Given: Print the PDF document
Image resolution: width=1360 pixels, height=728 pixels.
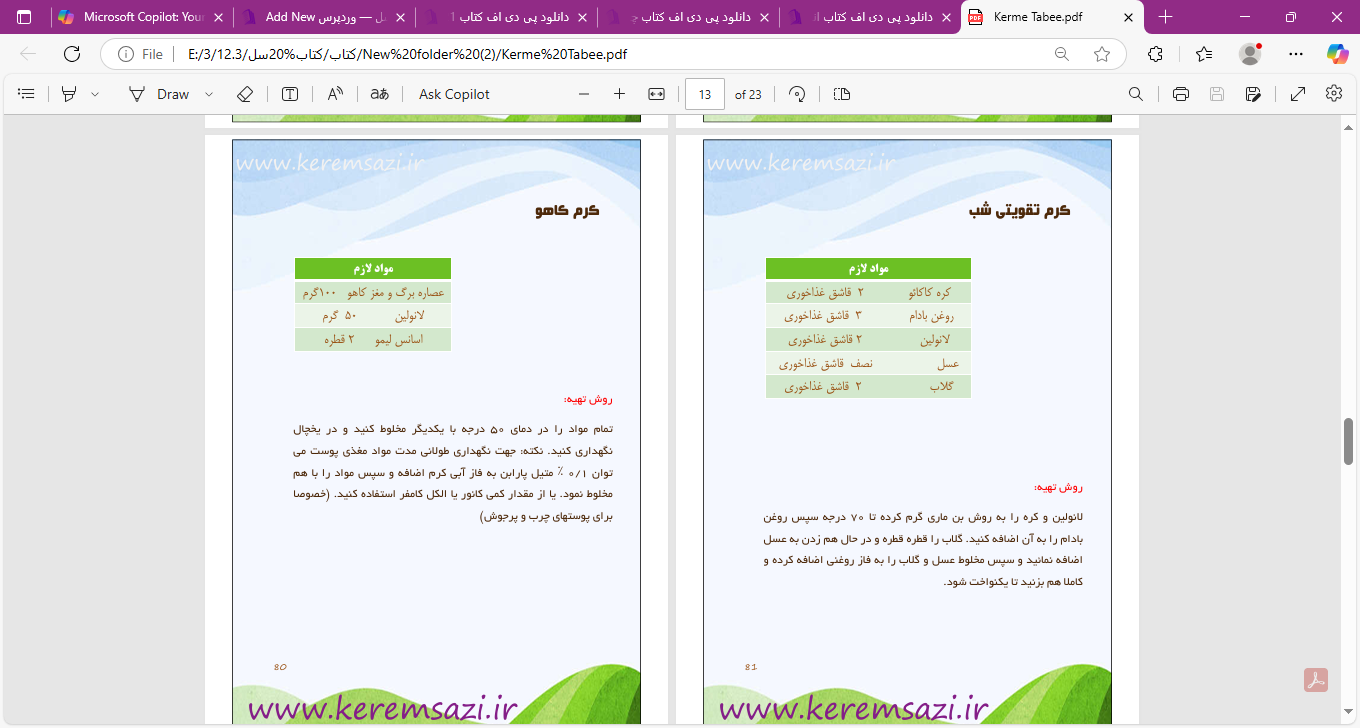Looking at the screenshot, I should click(1181, 94).
